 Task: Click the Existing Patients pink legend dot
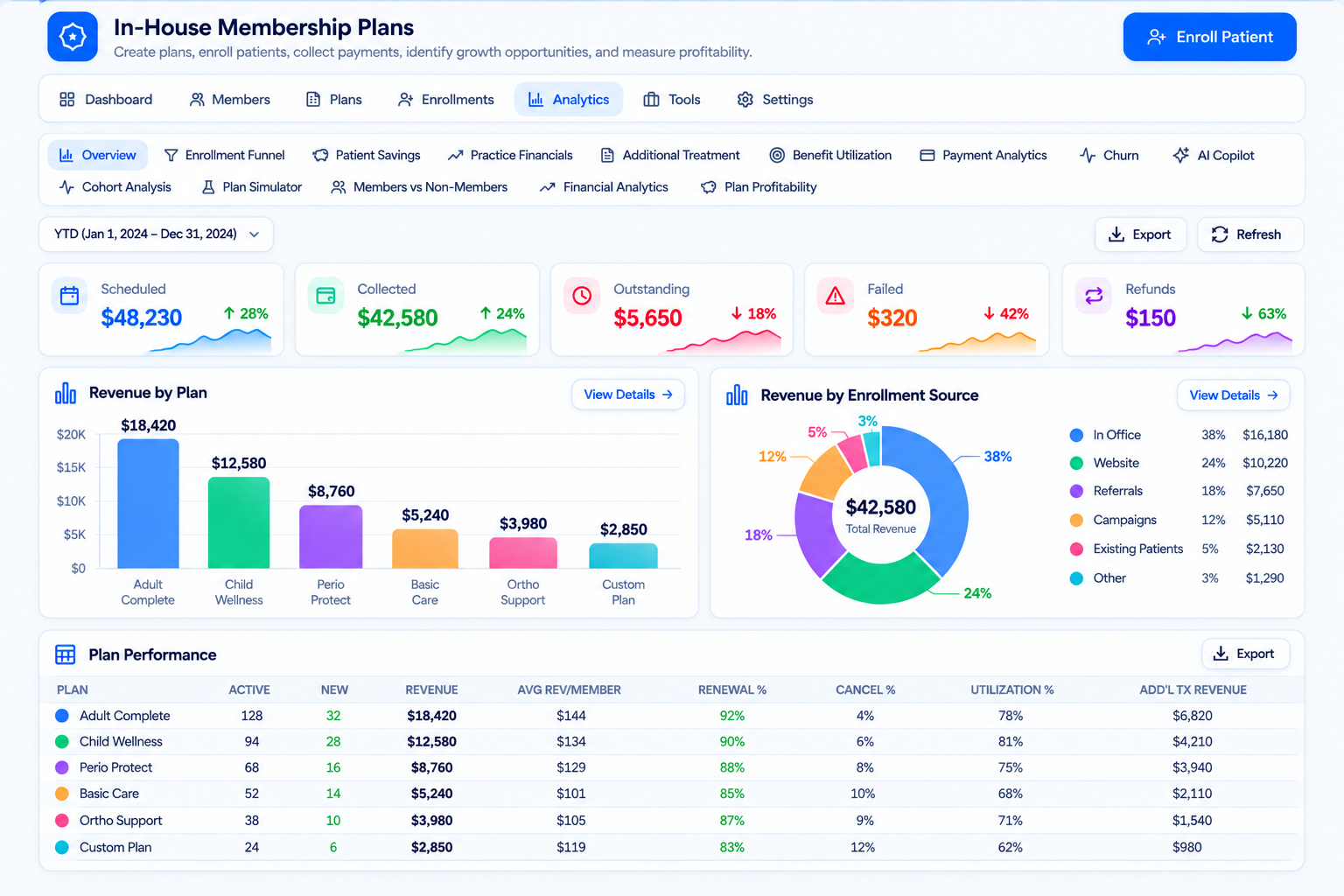click(x=1077, y=549)
